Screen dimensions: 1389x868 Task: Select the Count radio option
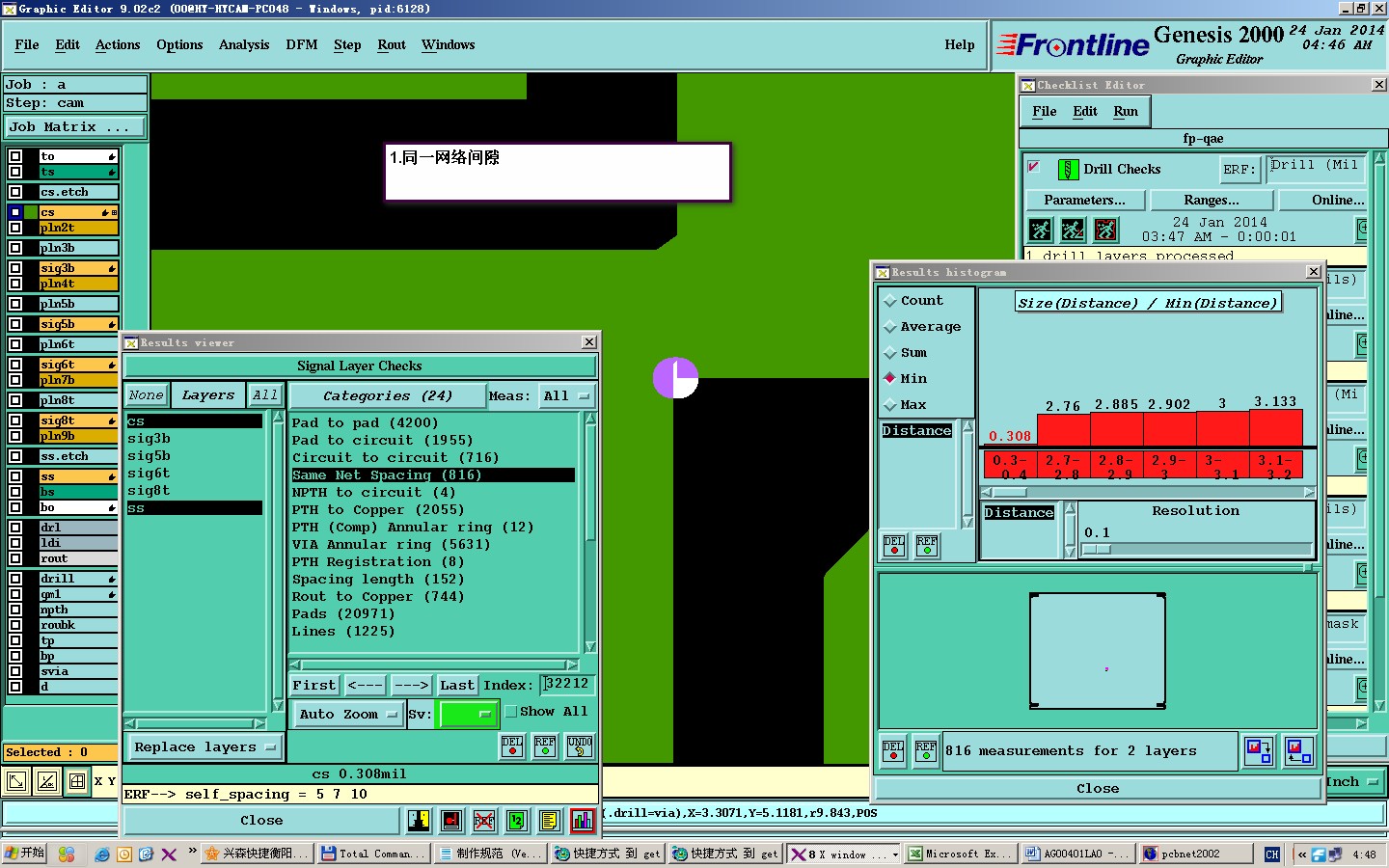point(890,301)
